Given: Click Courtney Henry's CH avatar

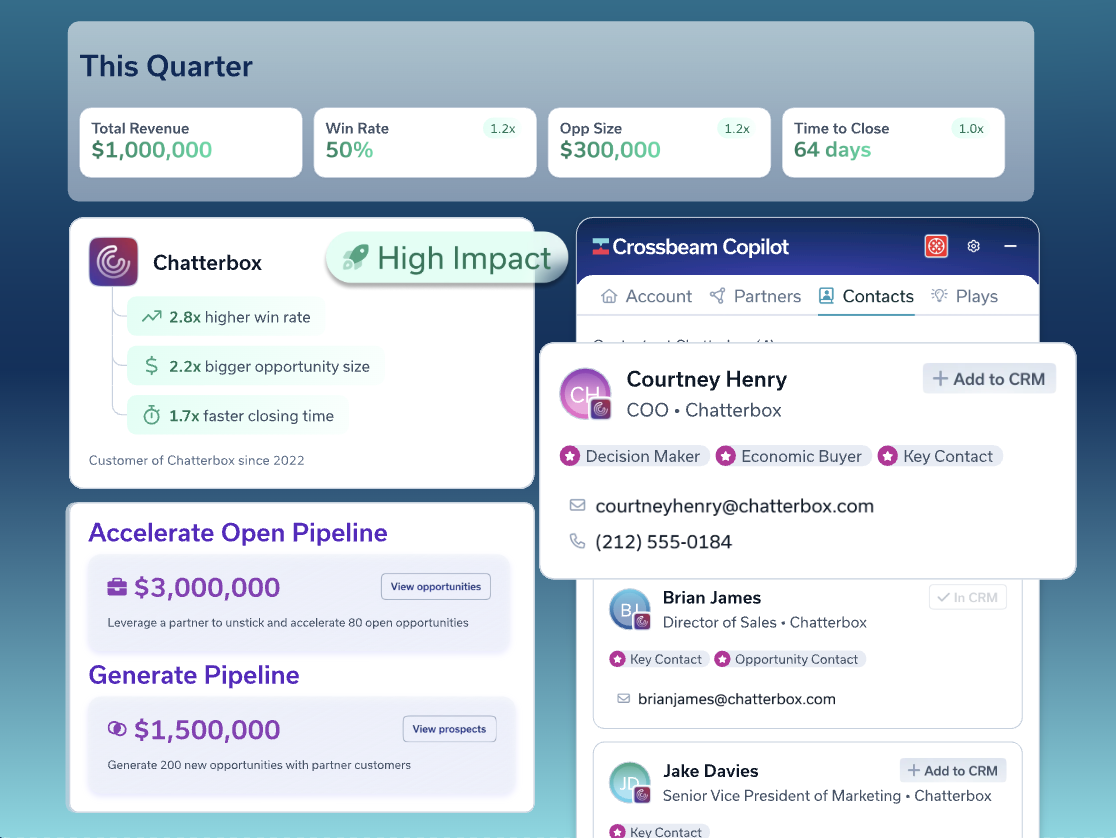Looking at the screenshot, I should (585, 394).
